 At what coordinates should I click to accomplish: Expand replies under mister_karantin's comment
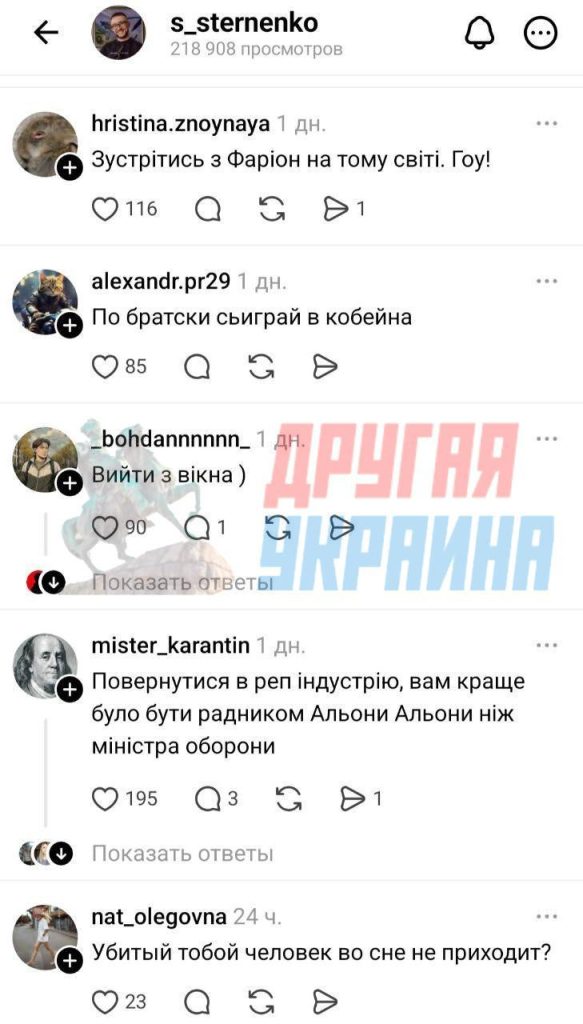pyautogui.click(x=182, y=853)
